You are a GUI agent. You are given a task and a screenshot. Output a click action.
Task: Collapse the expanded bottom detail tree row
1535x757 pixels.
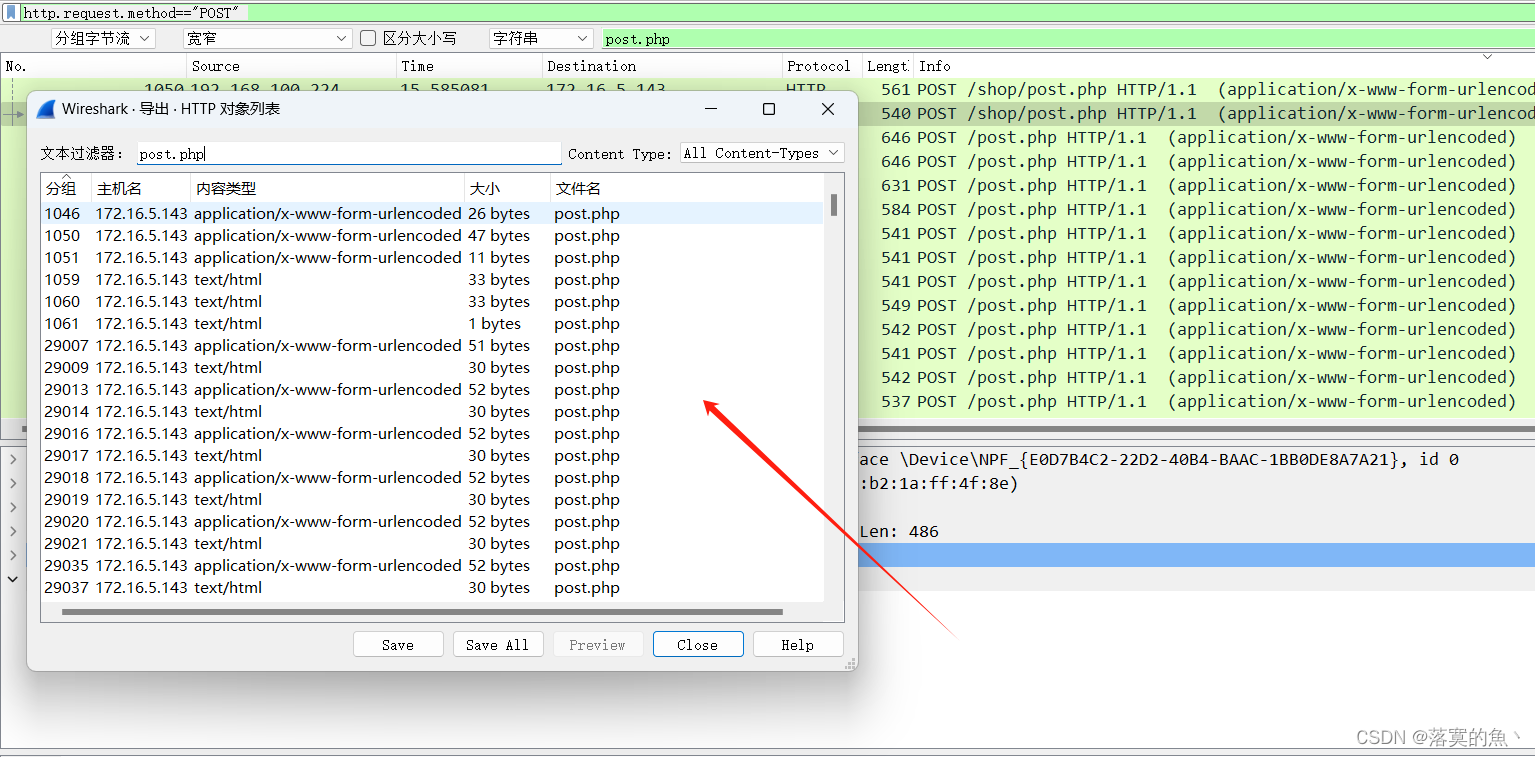tap(13, 579)
